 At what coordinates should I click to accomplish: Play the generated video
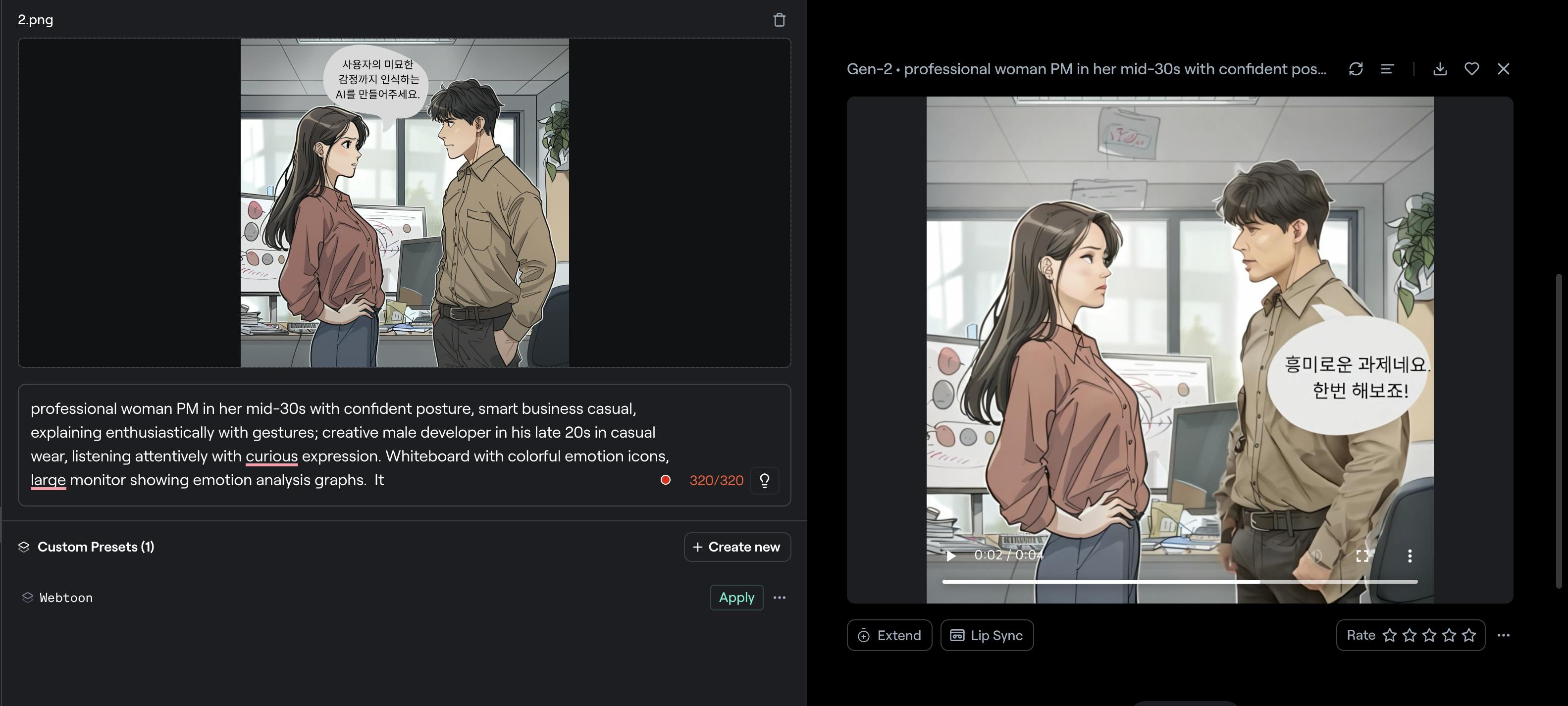951,555
